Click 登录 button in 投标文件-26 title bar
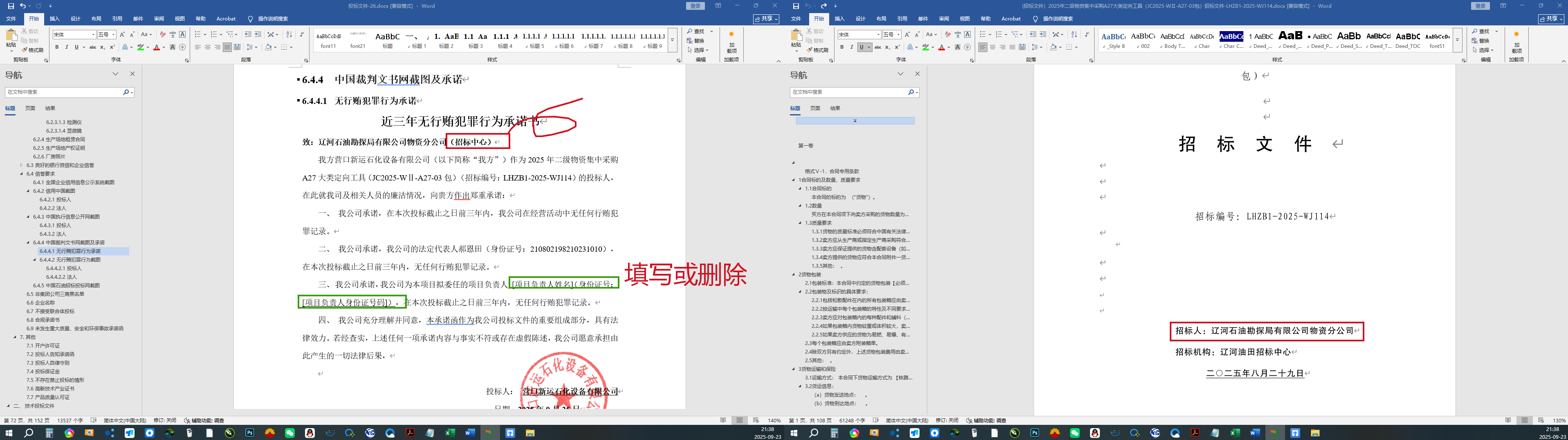1568x440 pixels. (696, 6)
